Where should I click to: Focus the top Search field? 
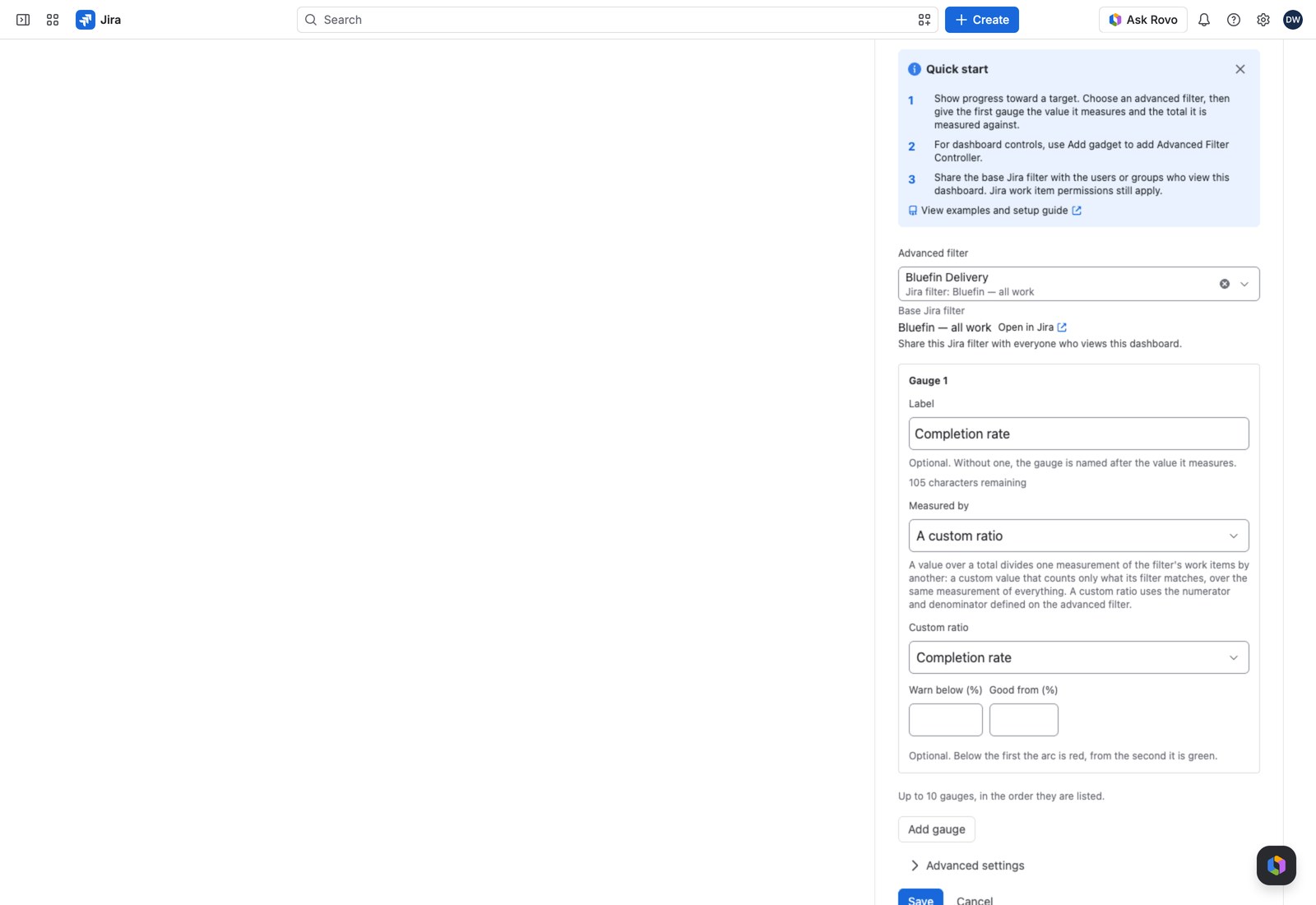click(617, 20)
